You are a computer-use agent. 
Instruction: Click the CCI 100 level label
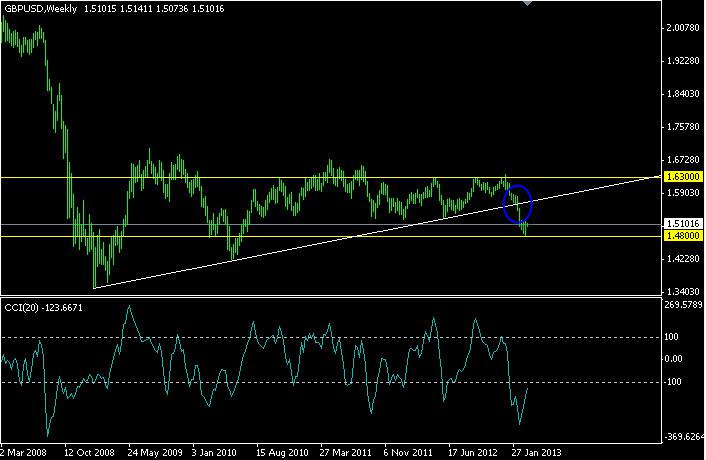point(671,337)
